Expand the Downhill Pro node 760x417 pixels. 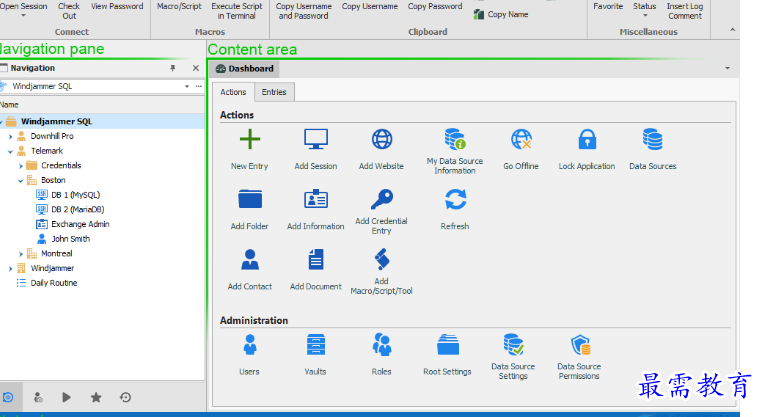pyautogui.click(x=10, y=137)
